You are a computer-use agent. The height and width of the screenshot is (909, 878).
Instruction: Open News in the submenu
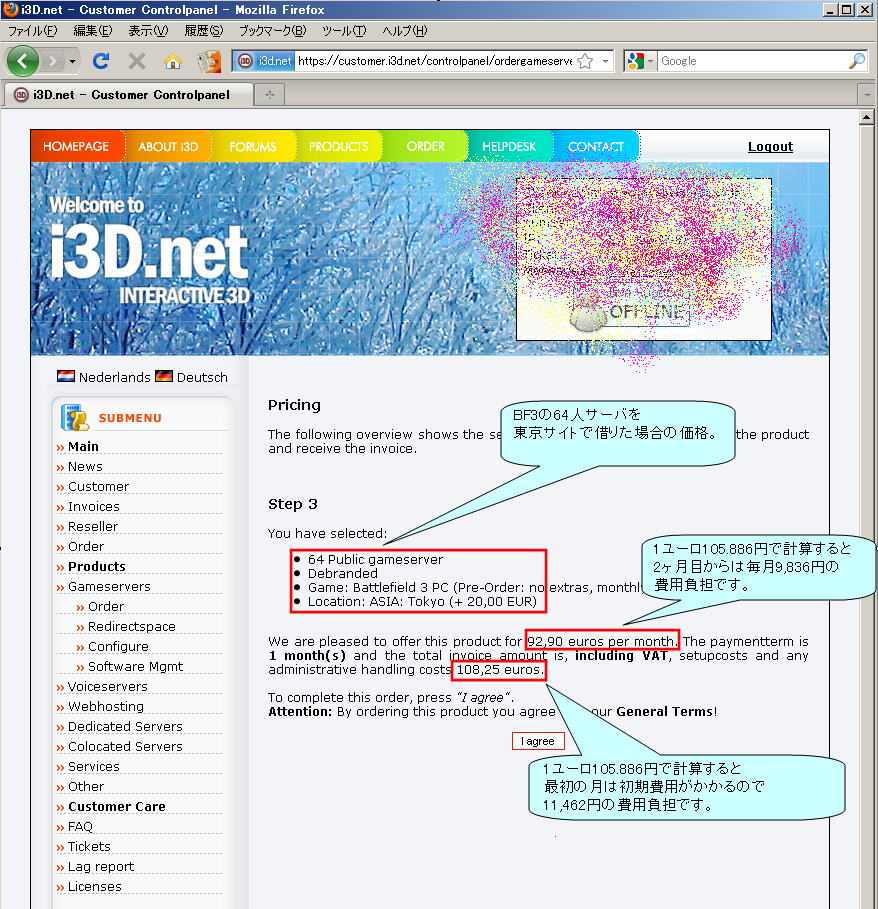click(85, 467)
